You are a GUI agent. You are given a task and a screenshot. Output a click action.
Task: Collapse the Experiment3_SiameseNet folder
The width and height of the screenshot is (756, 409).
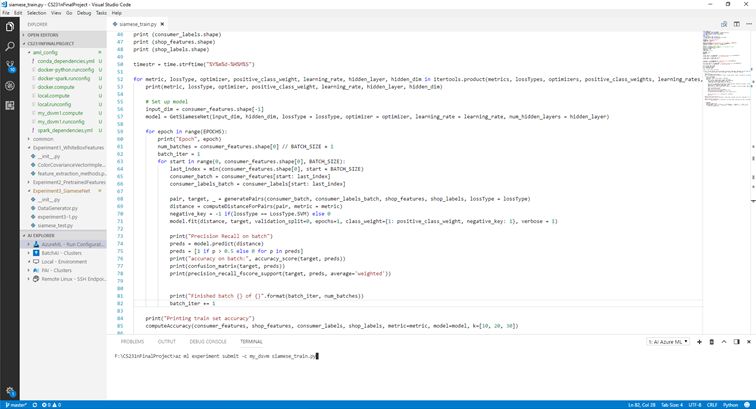[64, 191]
